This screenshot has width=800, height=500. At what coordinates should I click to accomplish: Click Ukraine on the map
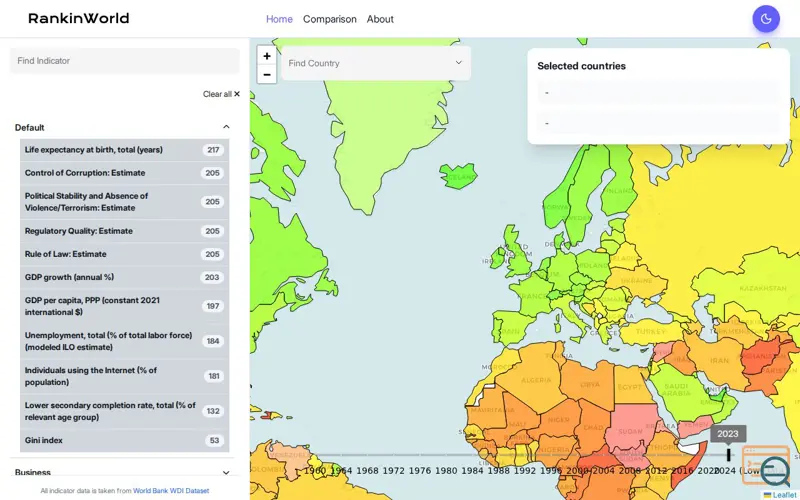pyautogui.click(x=637, y=281)
